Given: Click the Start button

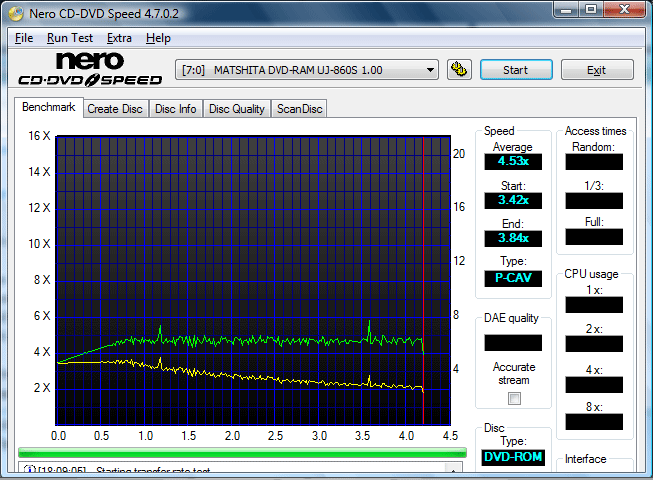Looking at the screenshot, I should pyautogui.click(x=516, y=70).
